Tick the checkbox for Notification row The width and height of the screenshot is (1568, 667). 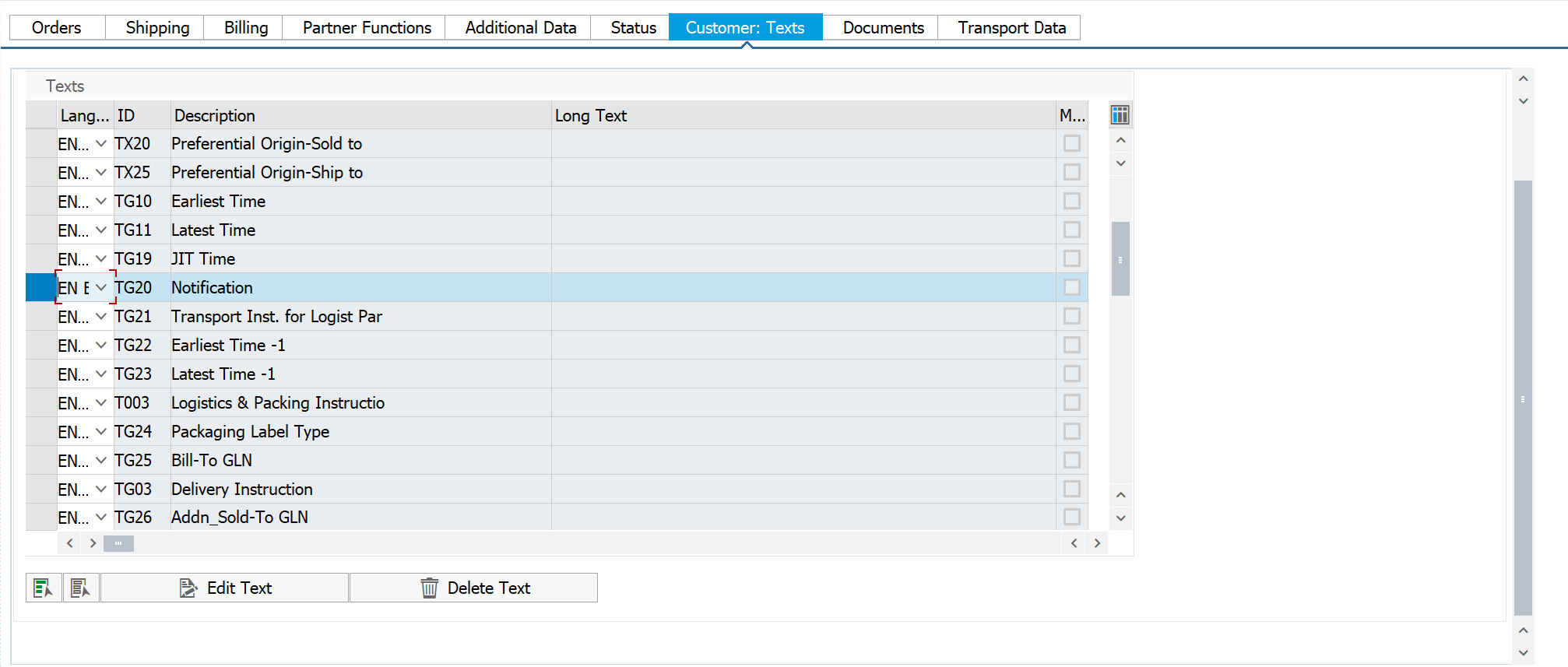[x=1072, y=287]
